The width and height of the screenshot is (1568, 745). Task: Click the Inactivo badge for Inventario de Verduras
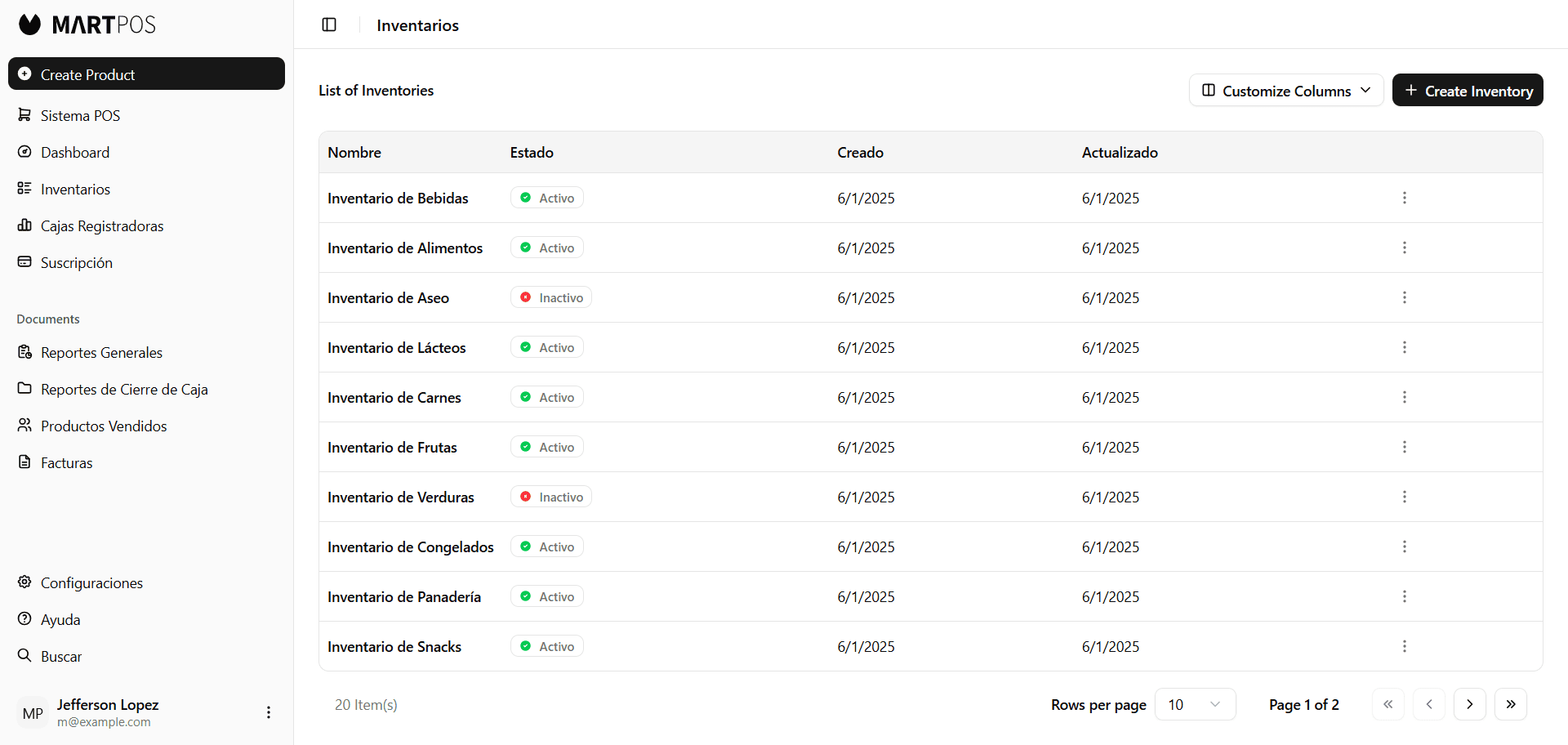pyautogui.click(x=551, y=497)
